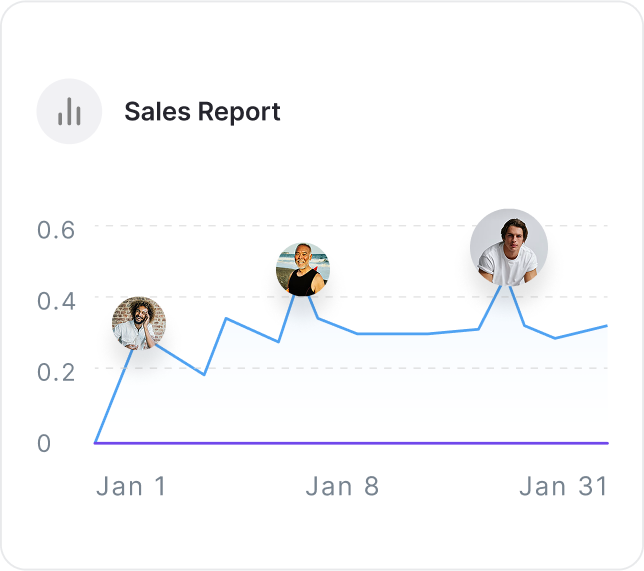
Task: Click the 0 y-axis label
Action: [44, 443]
